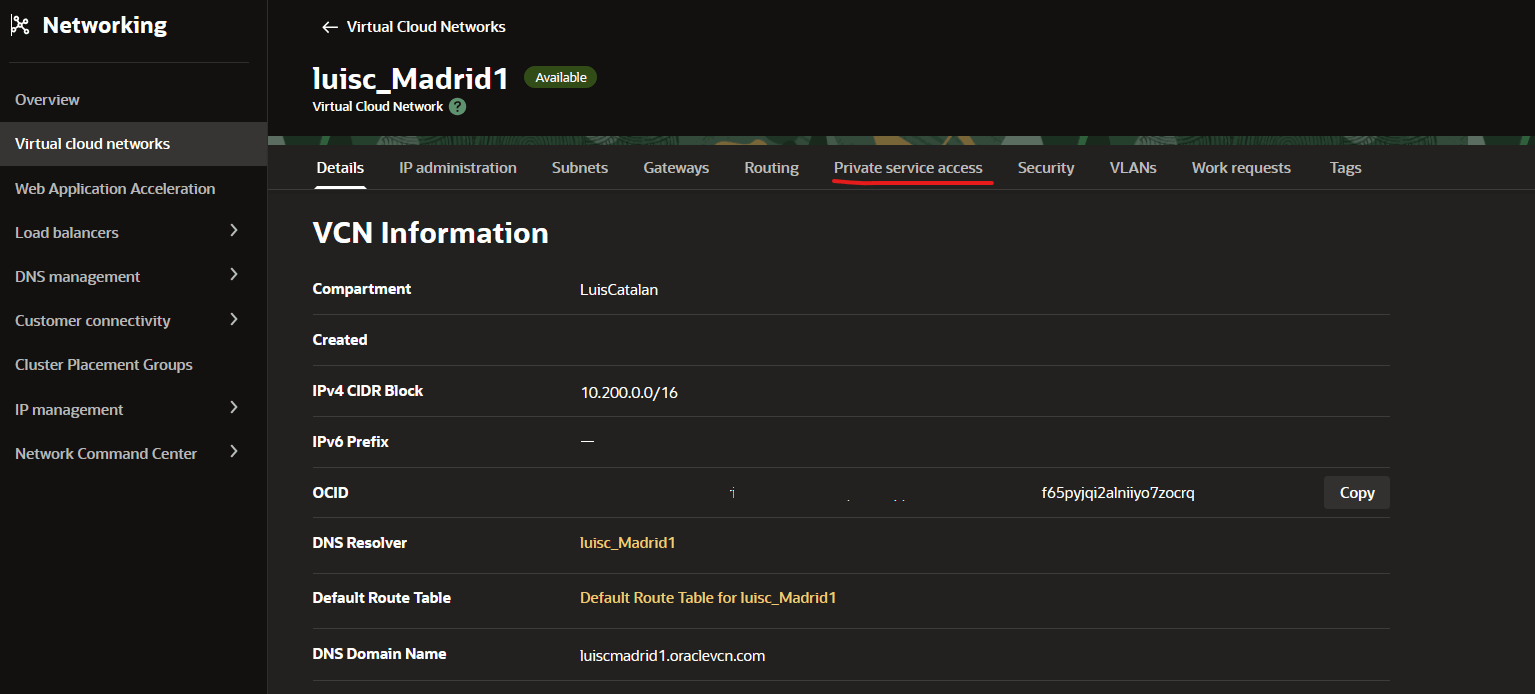
Task: Click the Default Route Table label
Action: pyautogui.click(x=382, y=598)
